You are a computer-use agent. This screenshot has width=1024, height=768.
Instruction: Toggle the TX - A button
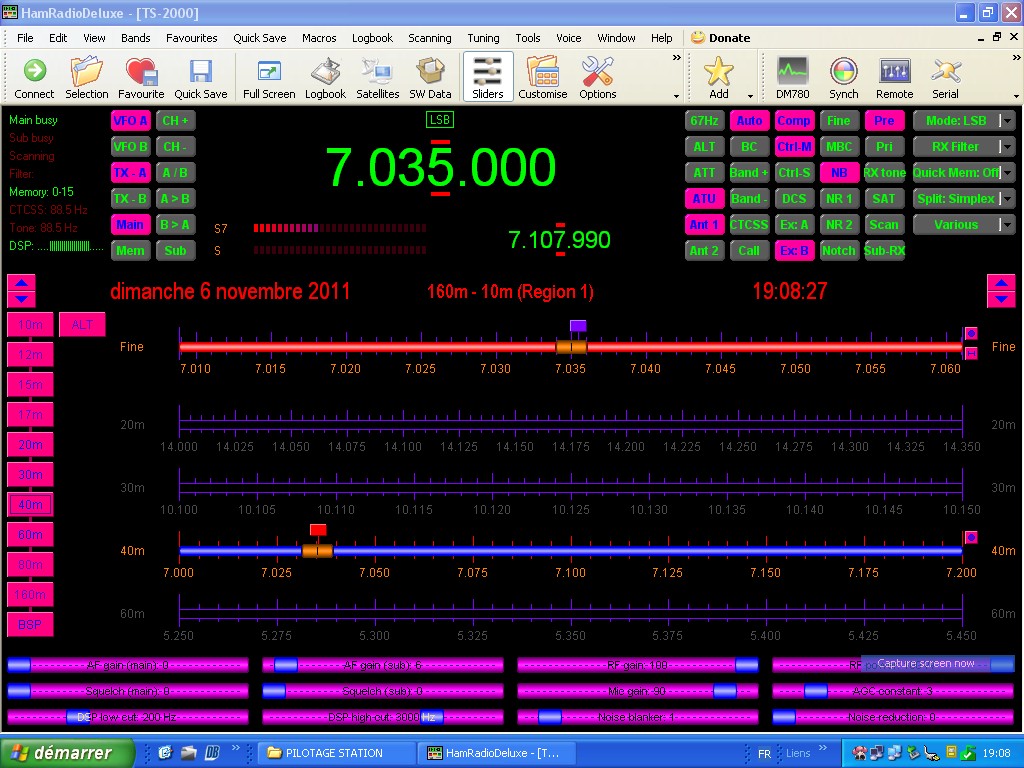(x=131, y=172)
